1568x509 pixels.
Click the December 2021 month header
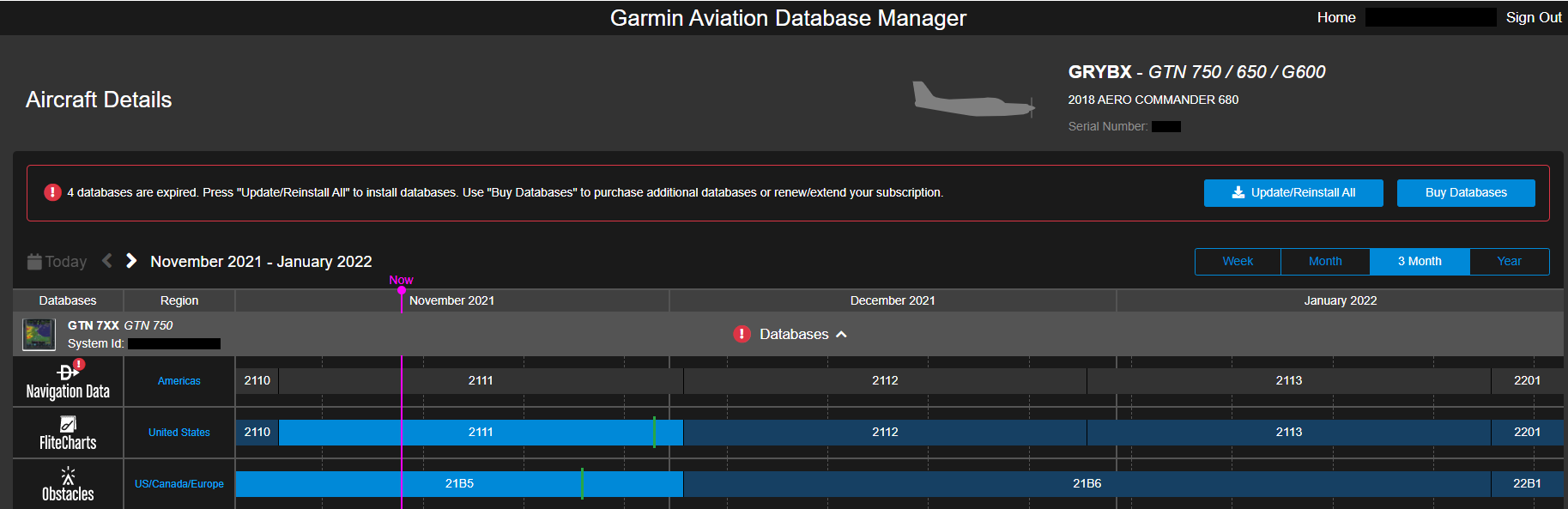click(x=893, y=300)
